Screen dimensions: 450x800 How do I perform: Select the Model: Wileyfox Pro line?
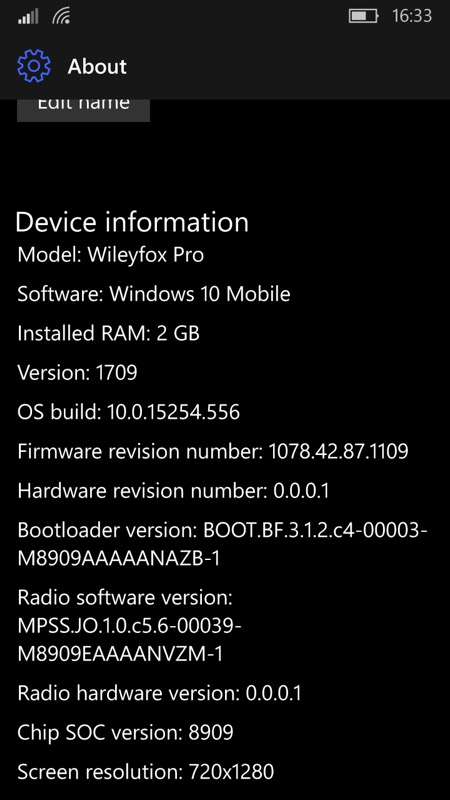click(x=111, y=255)
